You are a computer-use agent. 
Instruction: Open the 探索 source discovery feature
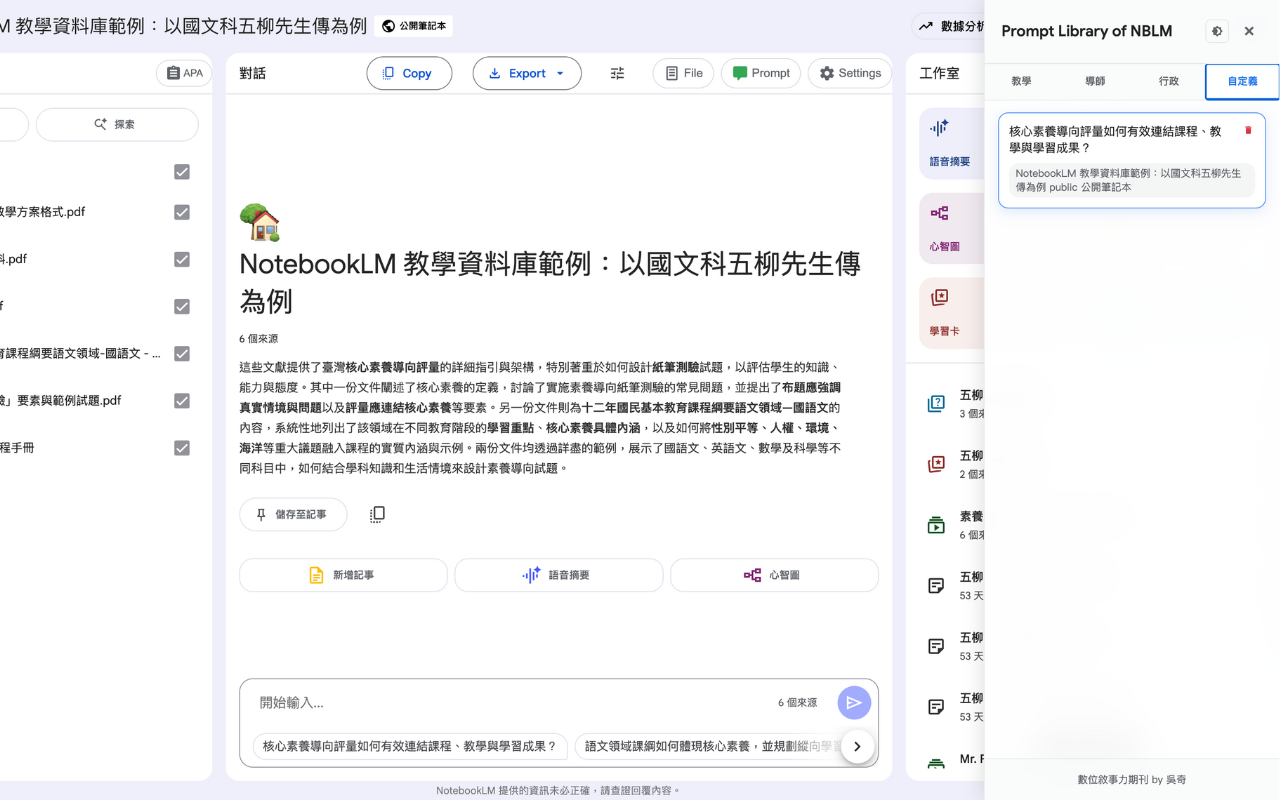[116, 124]
